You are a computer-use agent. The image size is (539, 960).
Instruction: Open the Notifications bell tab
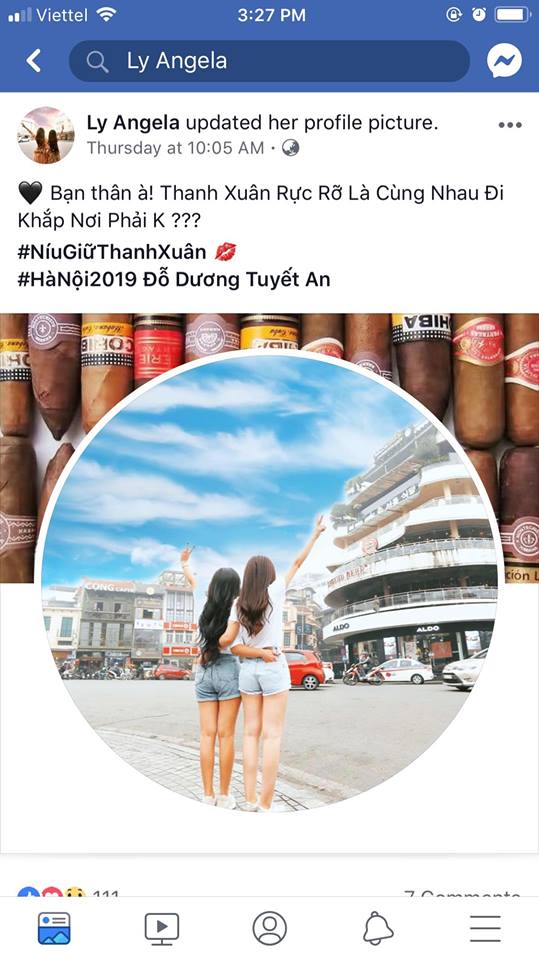point(378,928)
